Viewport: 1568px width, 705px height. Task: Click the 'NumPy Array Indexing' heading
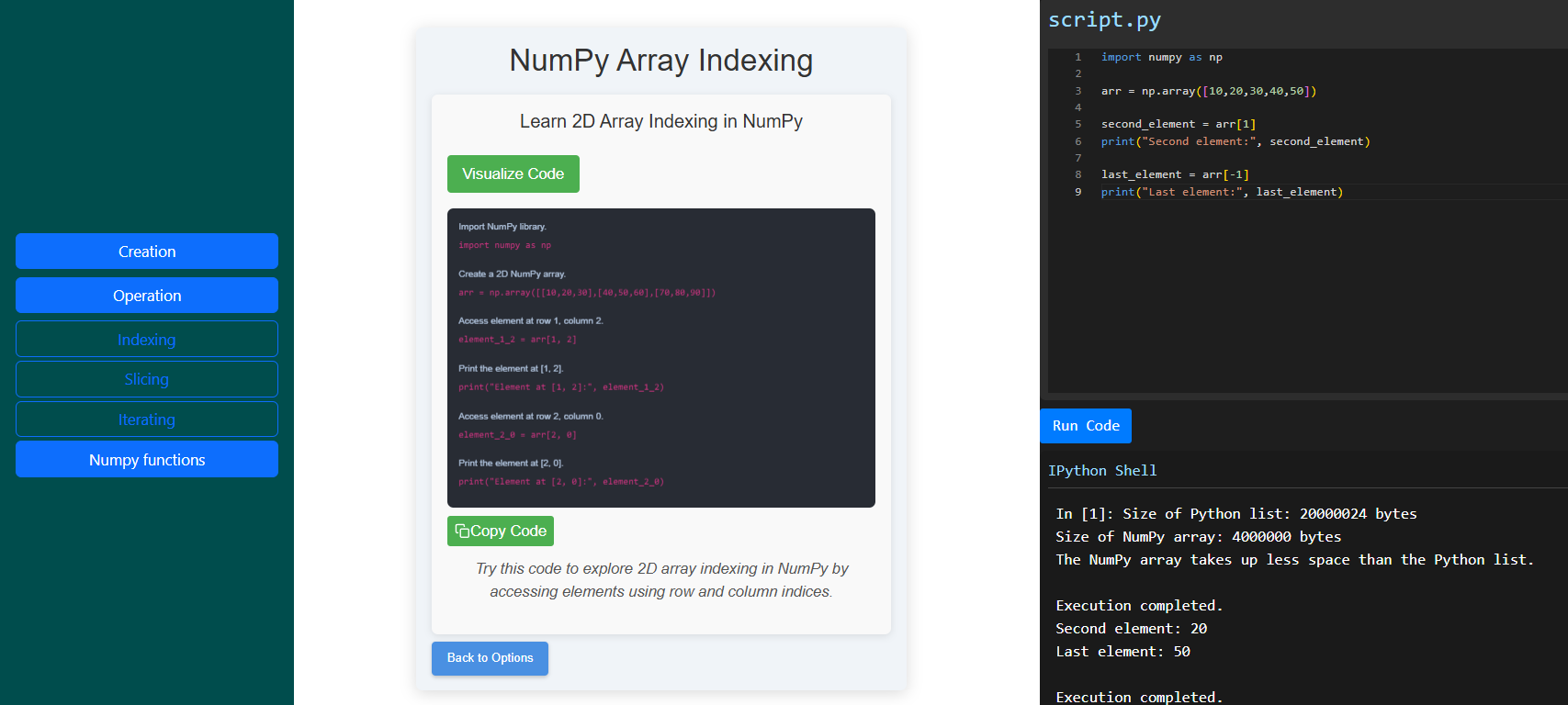click(x=661, y=61)
